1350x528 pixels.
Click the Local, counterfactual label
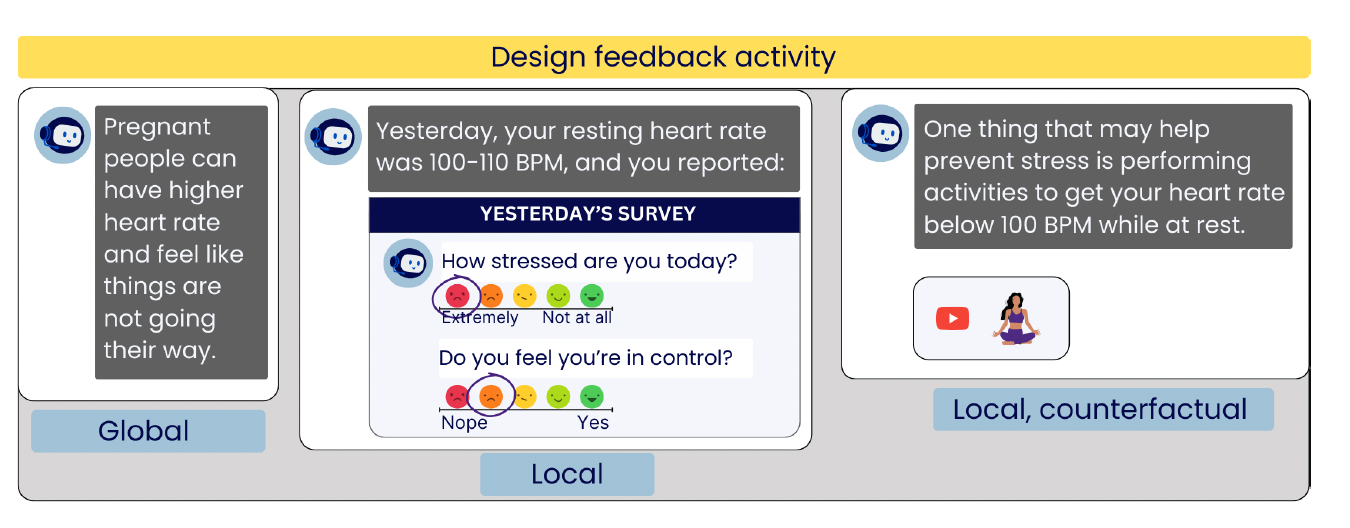(1102, 409)
